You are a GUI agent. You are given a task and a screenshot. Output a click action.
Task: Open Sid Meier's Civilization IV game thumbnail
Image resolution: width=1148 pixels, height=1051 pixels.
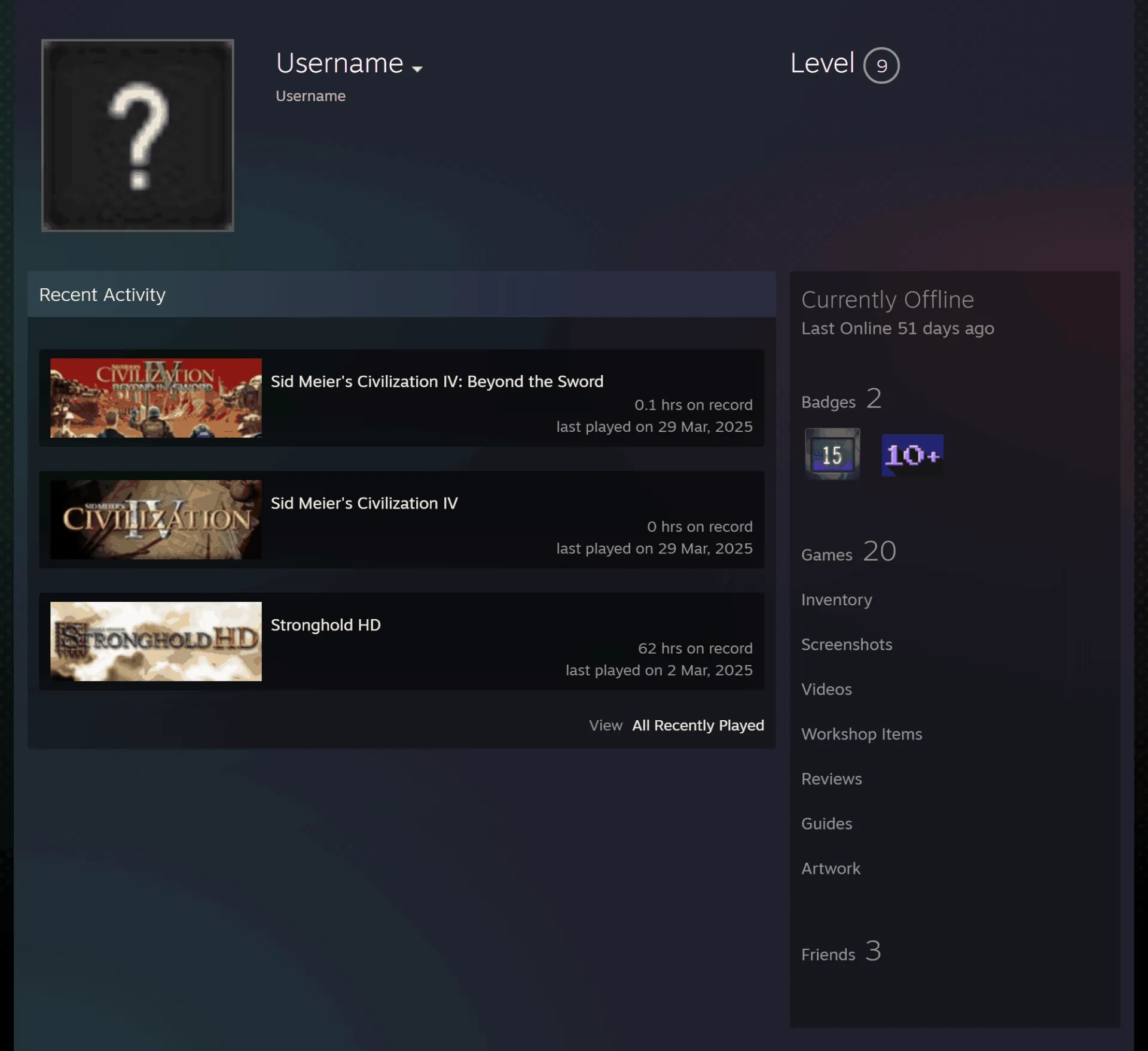click(156, 520)
